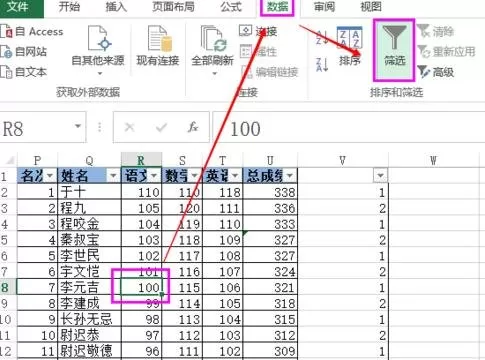Reapply the filter with 重新应用
This screenshot has height=360, width=485.
[x=446, y=51]
